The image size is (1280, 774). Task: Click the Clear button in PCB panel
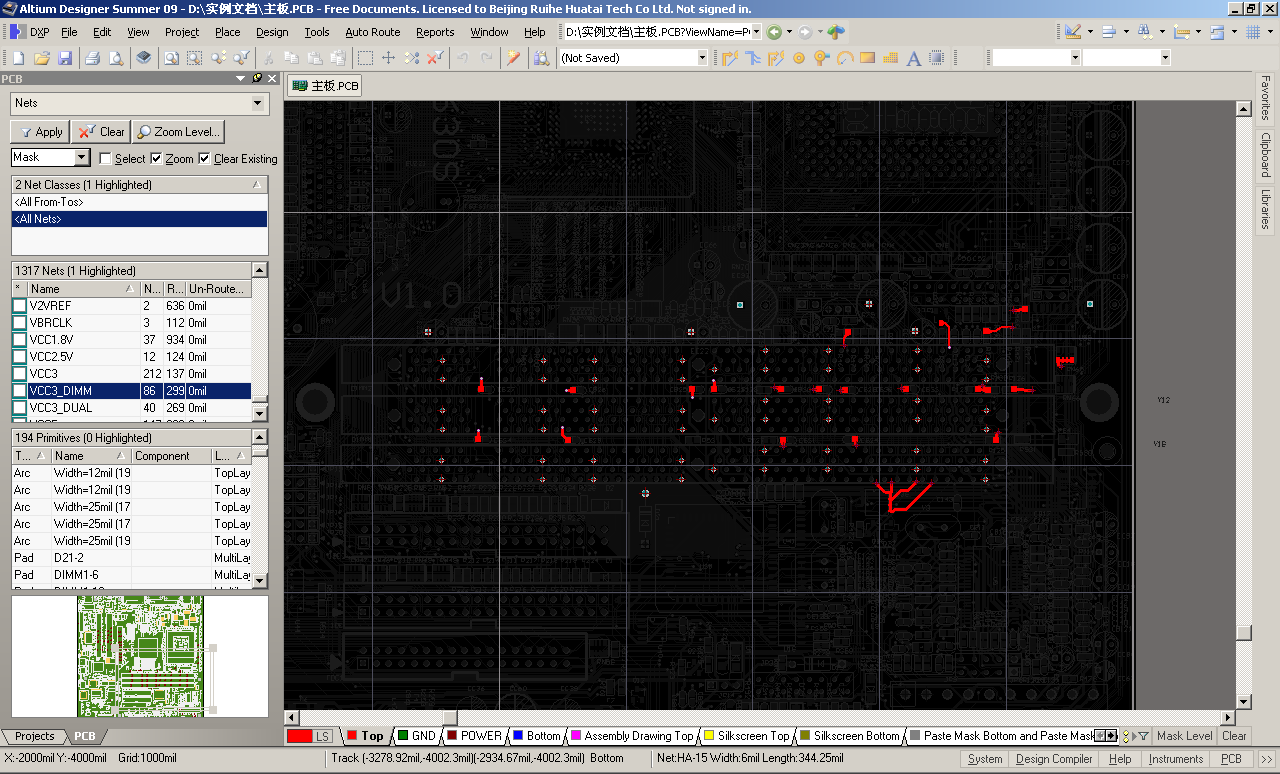coord(101,132)
